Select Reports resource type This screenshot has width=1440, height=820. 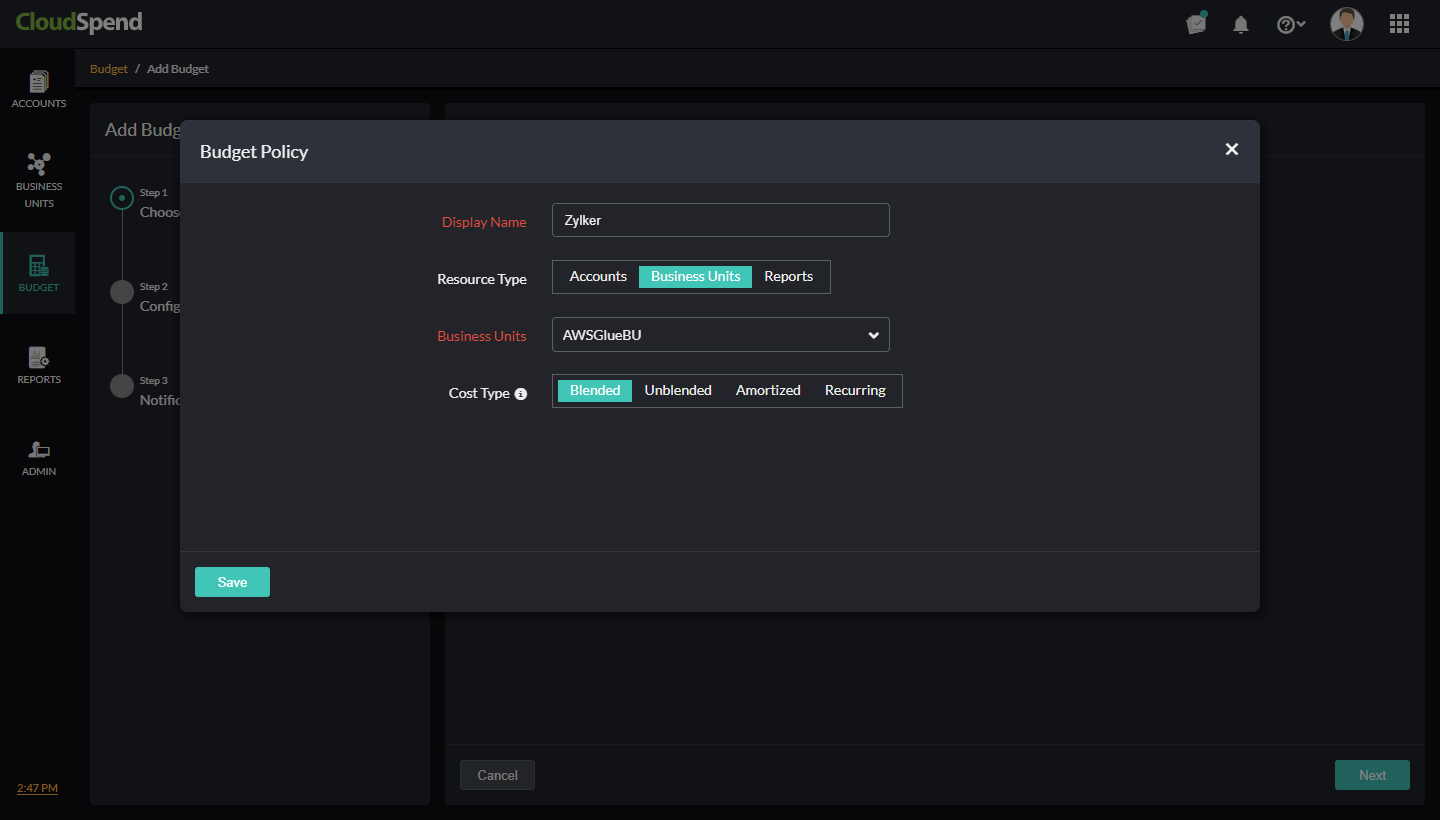(789, 277)
